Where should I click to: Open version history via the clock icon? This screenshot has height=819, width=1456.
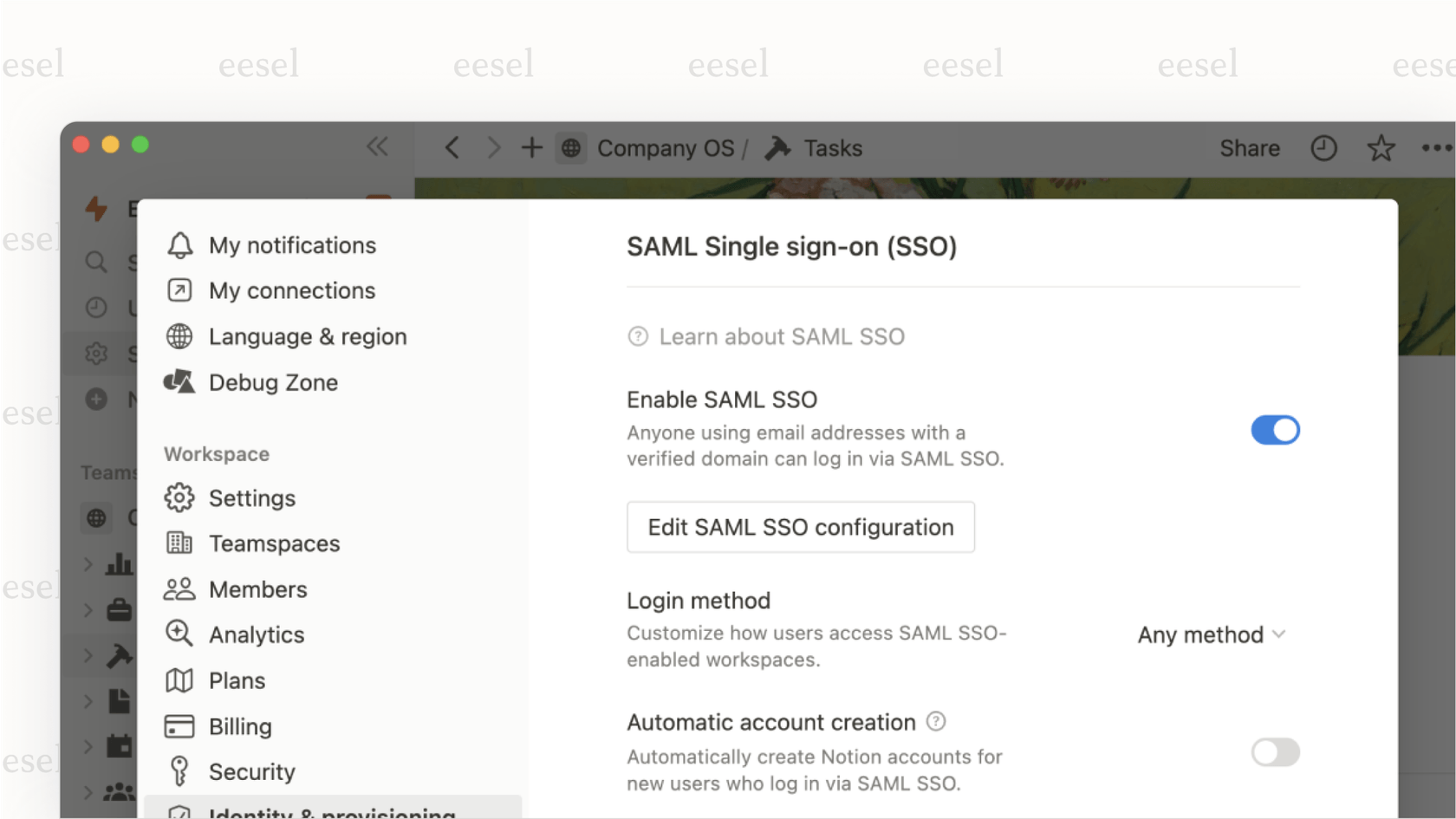[x=1323, y=147]
